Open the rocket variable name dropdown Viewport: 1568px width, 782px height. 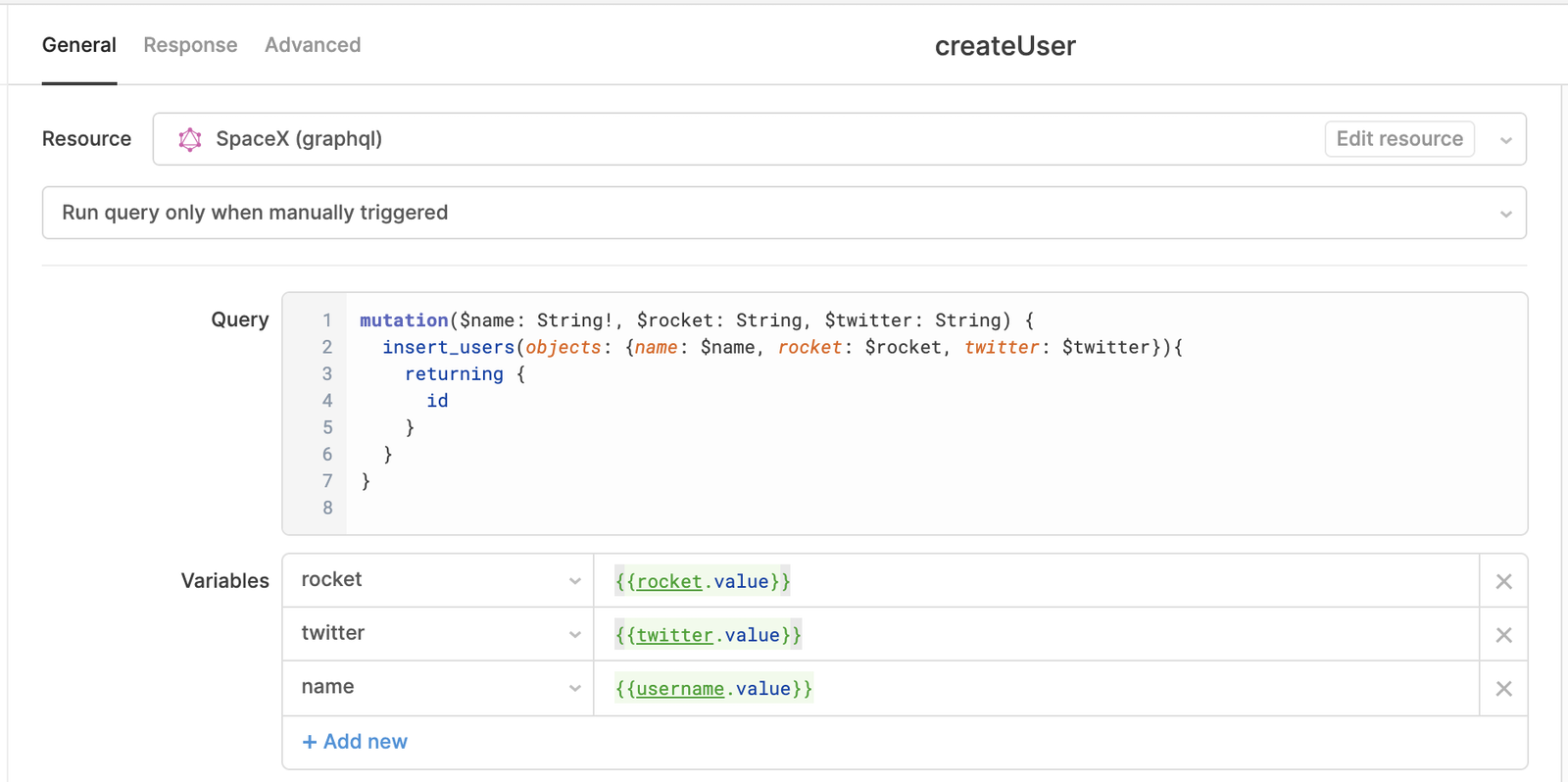pyautogui.click(x=574, y=581)
